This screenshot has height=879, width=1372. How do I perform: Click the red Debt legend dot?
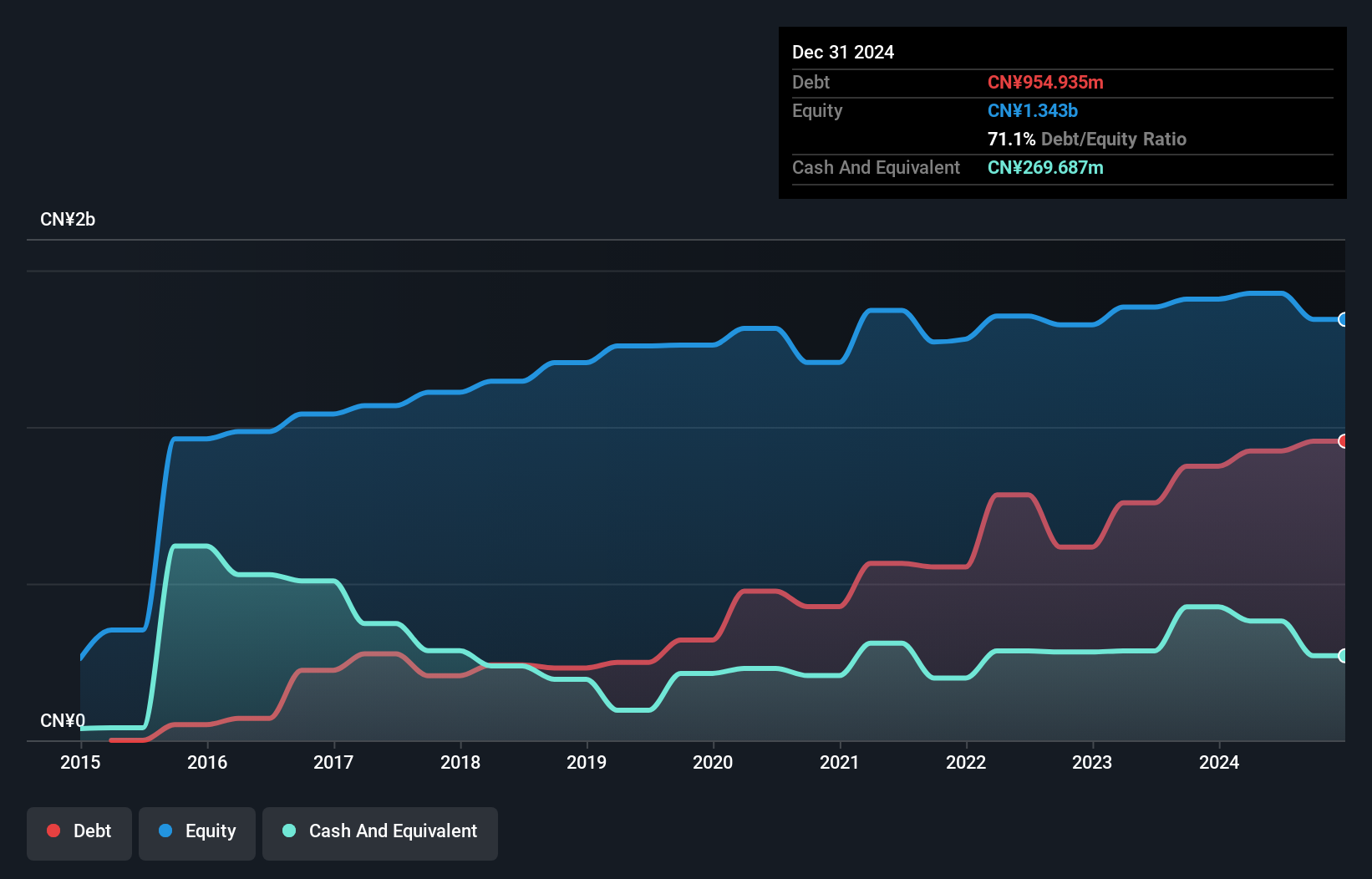click(x=53, y=831)
